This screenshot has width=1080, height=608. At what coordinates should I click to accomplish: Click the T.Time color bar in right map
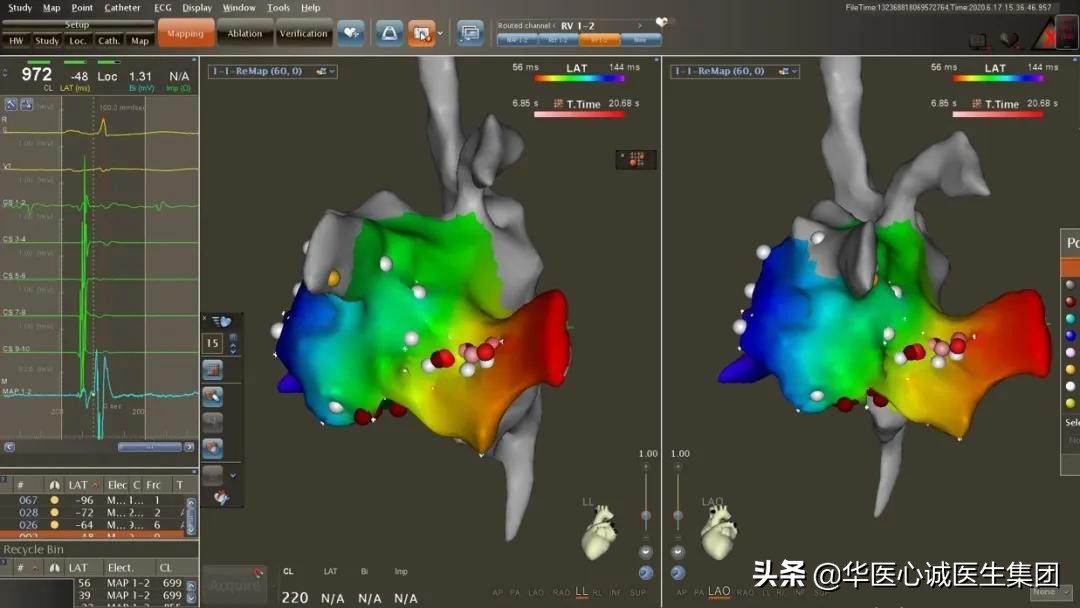(x=997, y=114)
